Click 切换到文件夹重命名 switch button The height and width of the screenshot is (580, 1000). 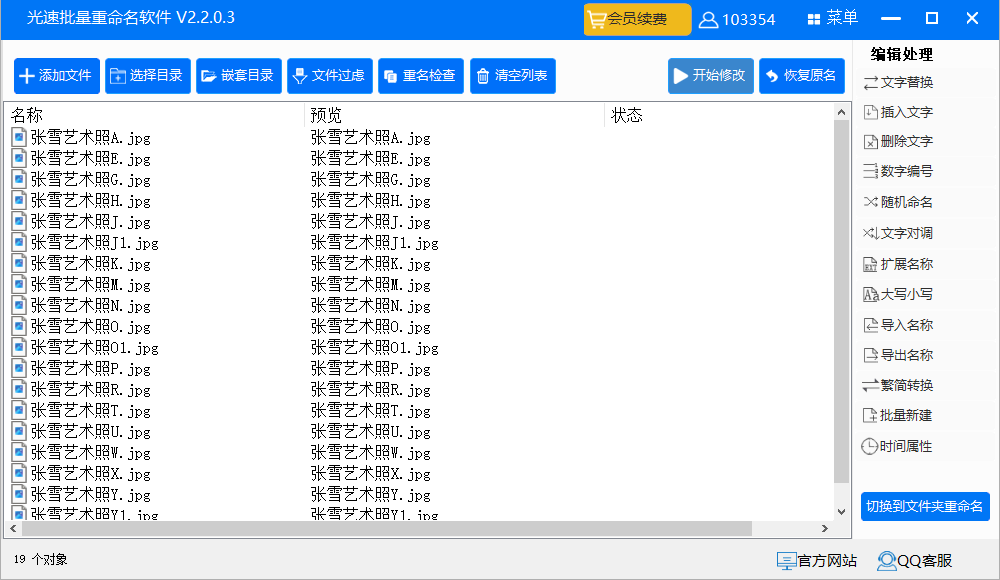click(925, 507)
